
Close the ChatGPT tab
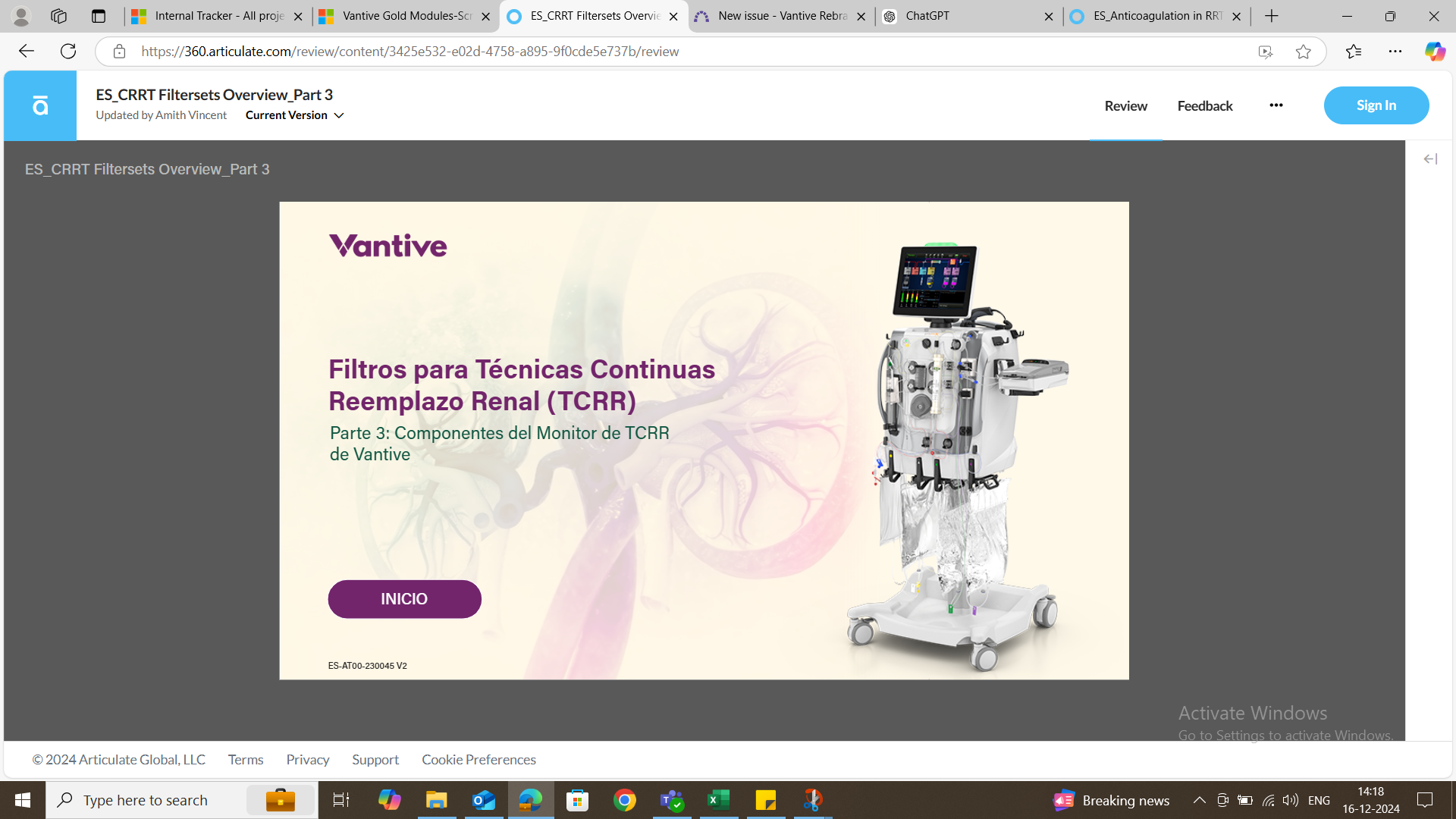[x=1049, y=16]
